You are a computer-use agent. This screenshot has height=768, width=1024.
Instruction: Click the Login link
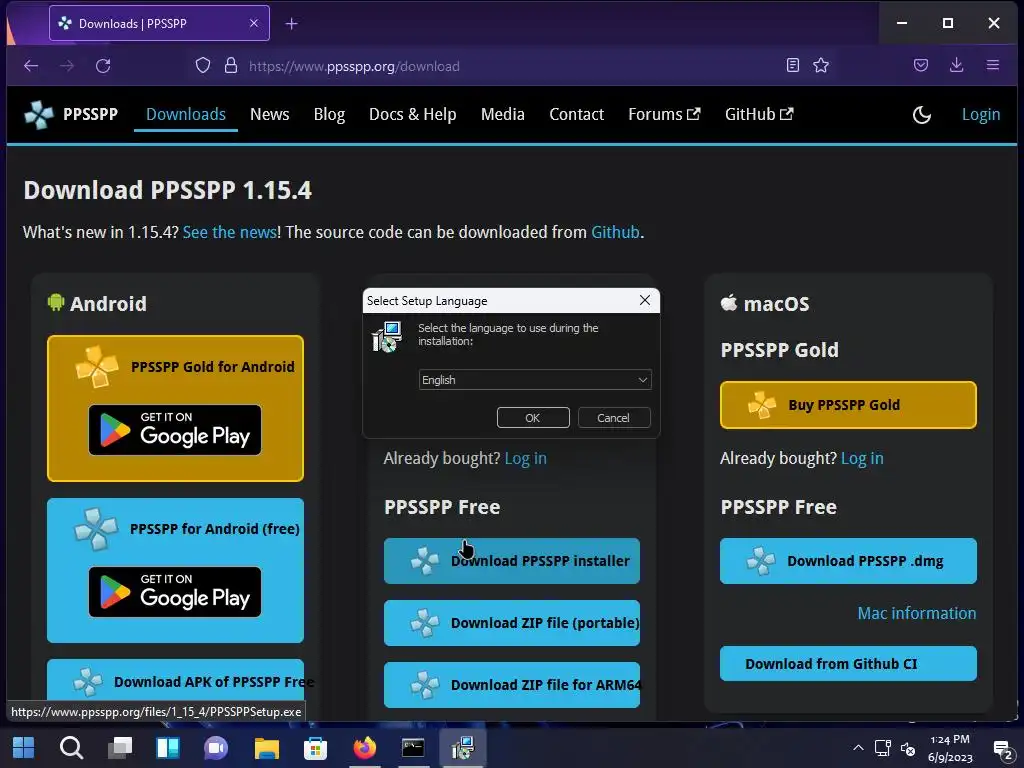(x=981, y=114)
